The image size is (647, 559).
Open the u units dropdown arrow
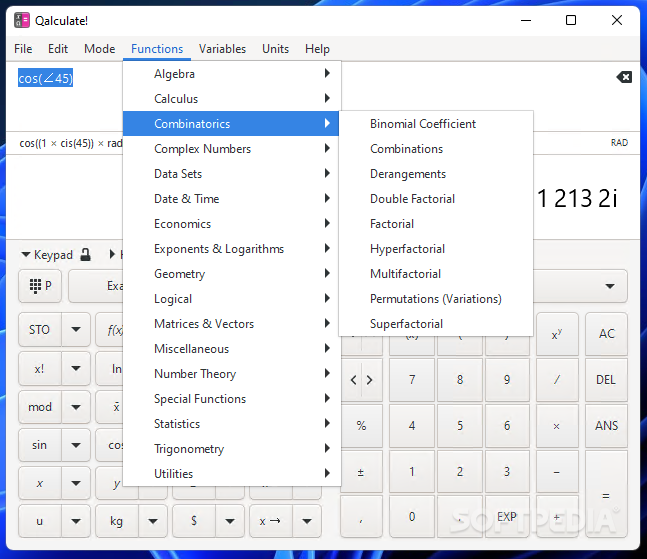point(76,521)
